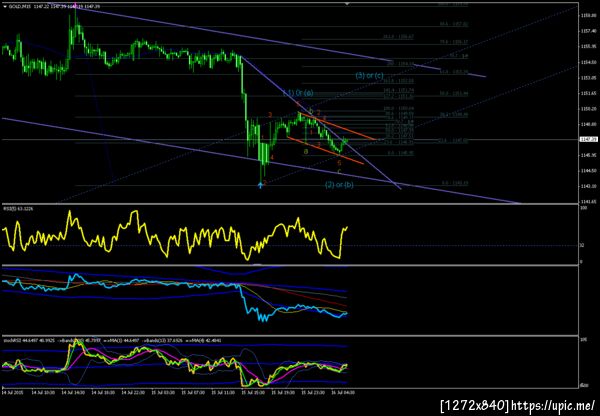Click the current price tag 1147.39 on the price axis
Image resolution: width=600 pixels, height=416 pixels.
(589, 140)
